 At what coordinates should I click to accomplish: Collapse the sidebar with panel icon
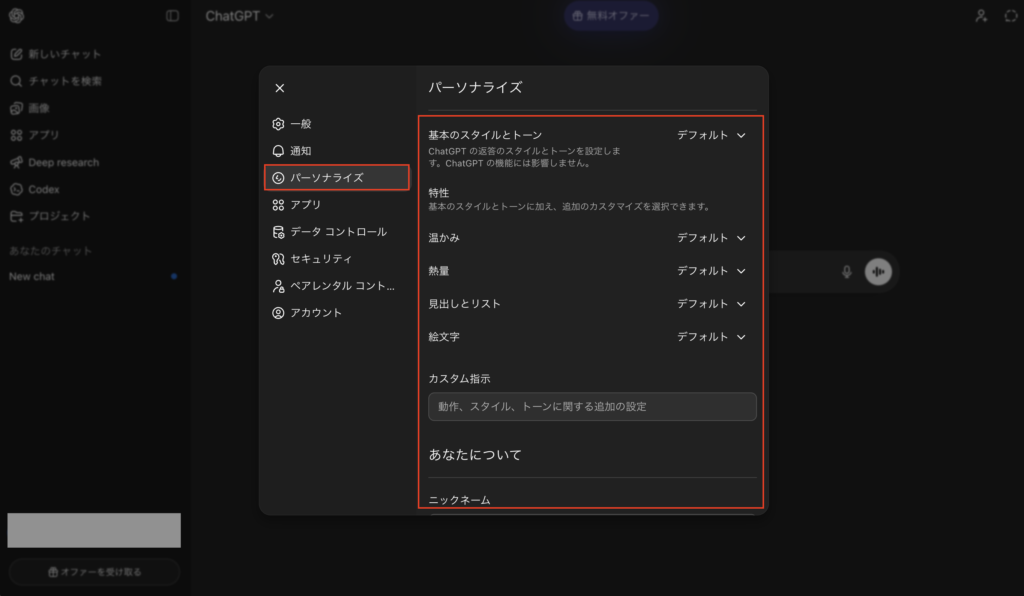point(172,16)
